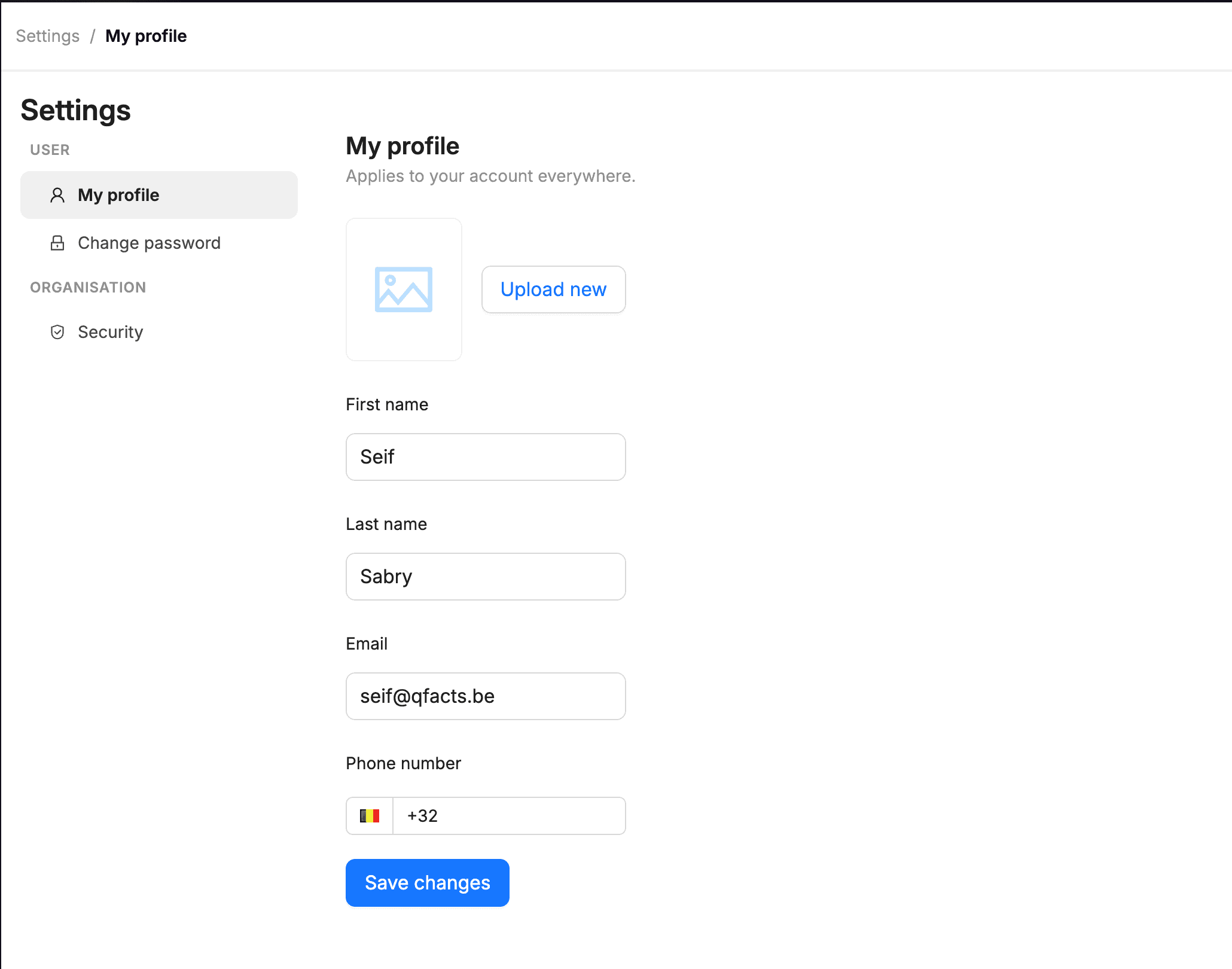Click the profile picture placeholder image
1232x969 pixels.
point(404,290)
